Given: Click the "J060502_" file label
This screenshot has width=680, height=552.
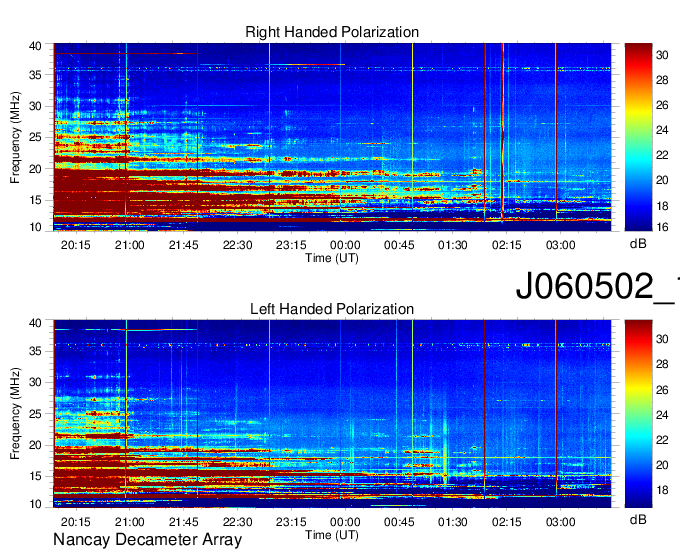Looking at the screenshot, I should point(597,286).
